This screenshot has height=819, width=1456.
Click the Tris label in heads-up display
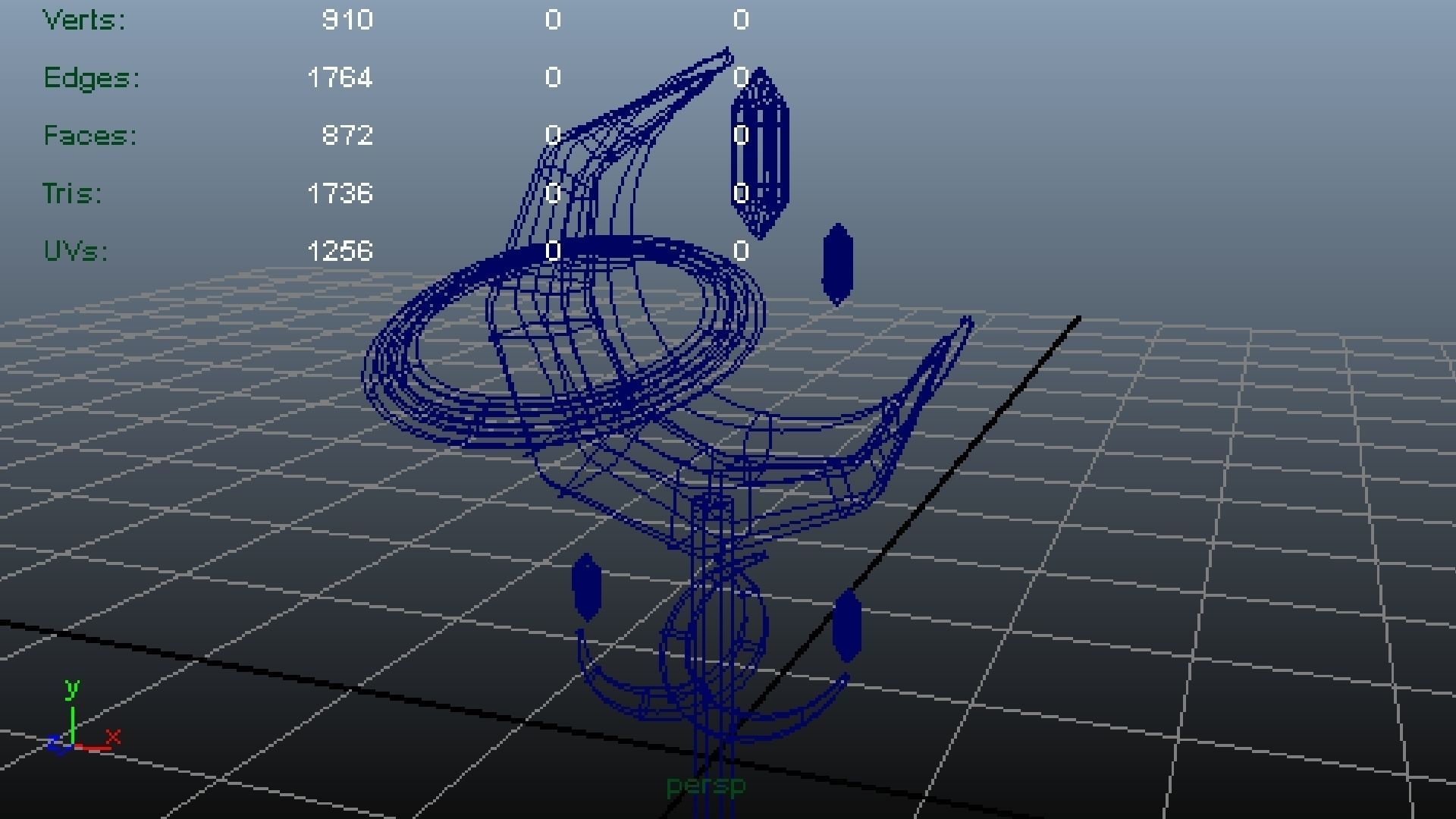(x=72, y=193)
